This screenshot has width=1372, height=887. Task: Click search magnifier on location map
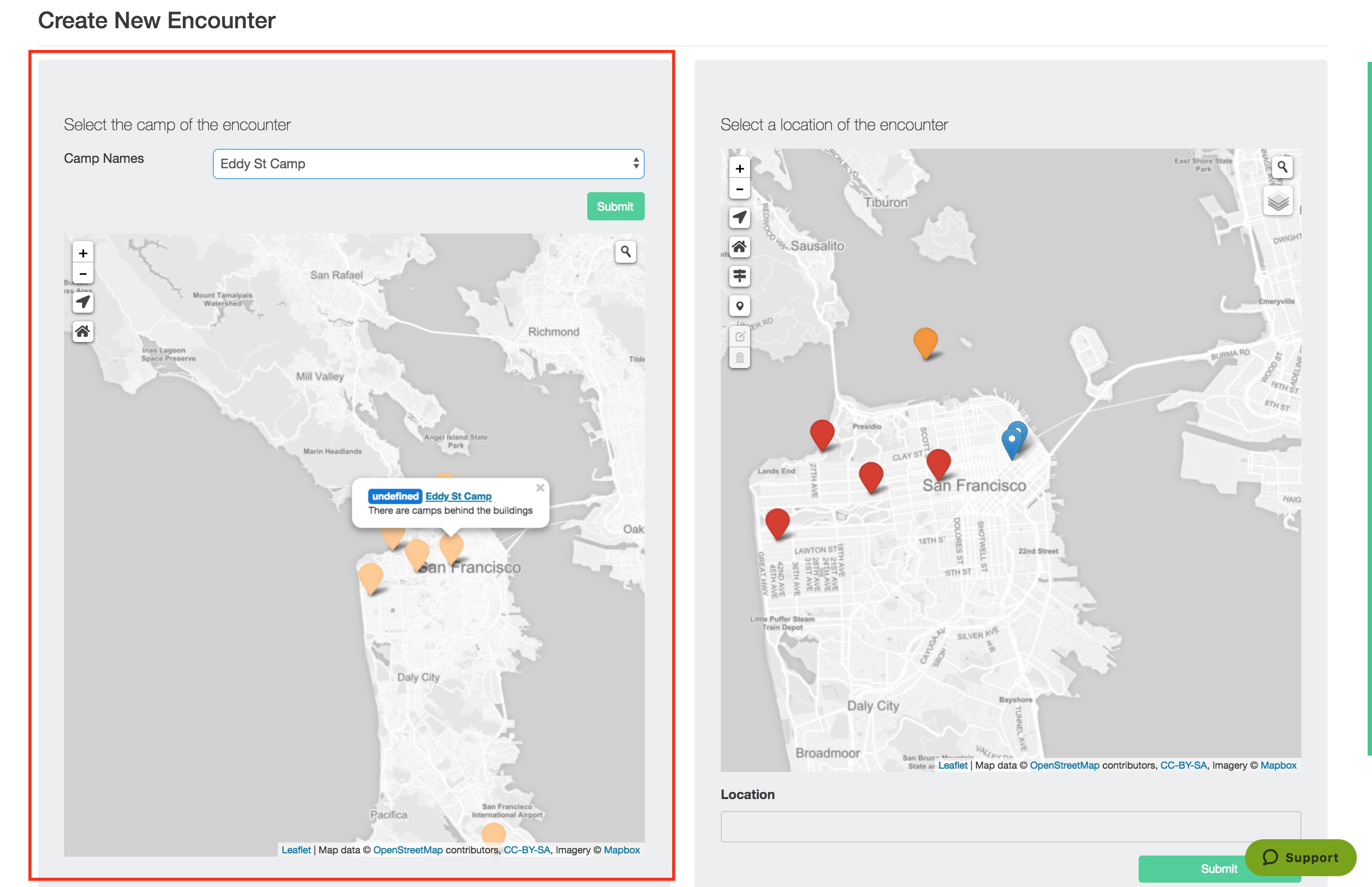pos(1281,167)
